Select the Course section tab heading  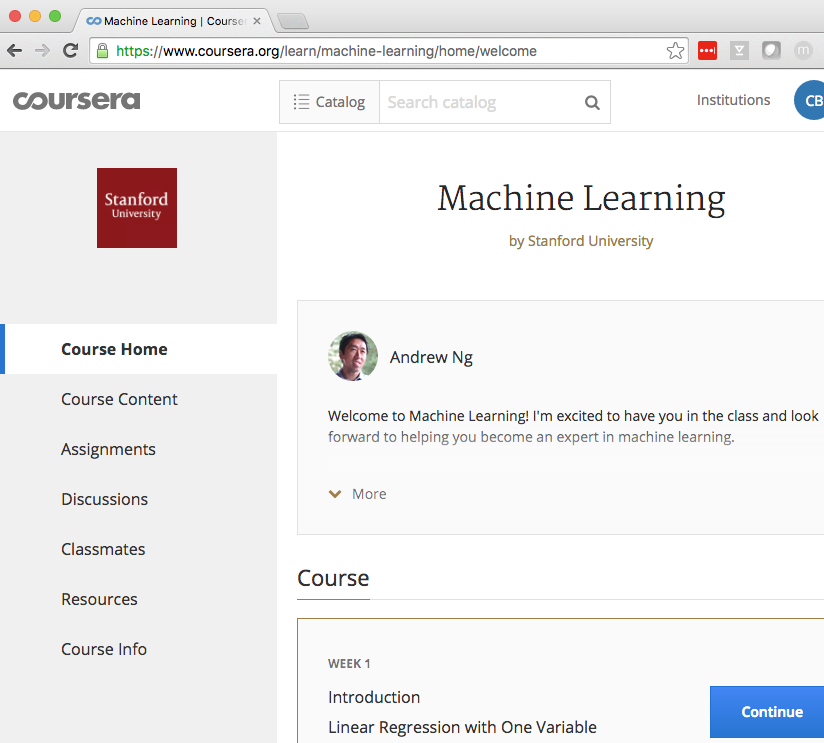point(333,579)
